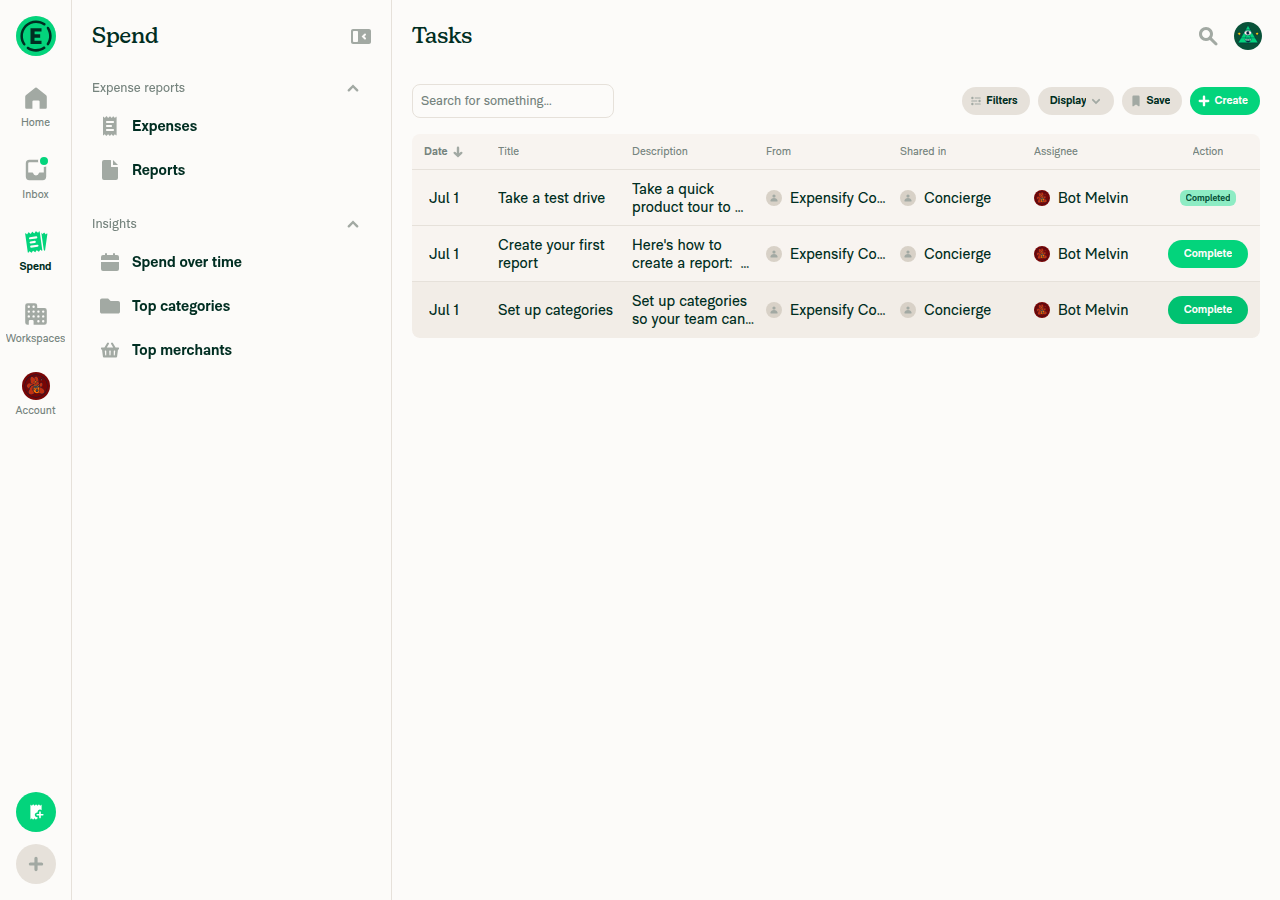
Task: Open Top categories insights
Action: (x=231, y=306)
